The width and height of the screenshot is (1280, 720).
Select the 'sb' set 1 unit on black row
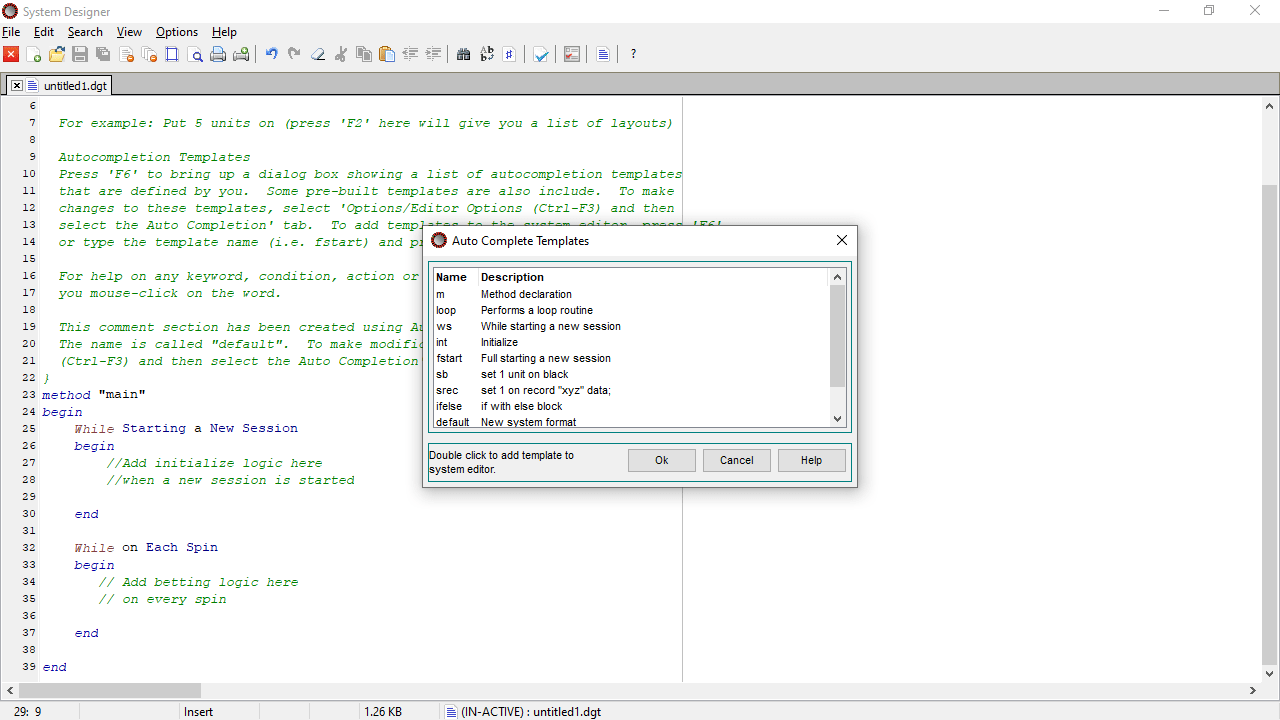tap(632, 374)
